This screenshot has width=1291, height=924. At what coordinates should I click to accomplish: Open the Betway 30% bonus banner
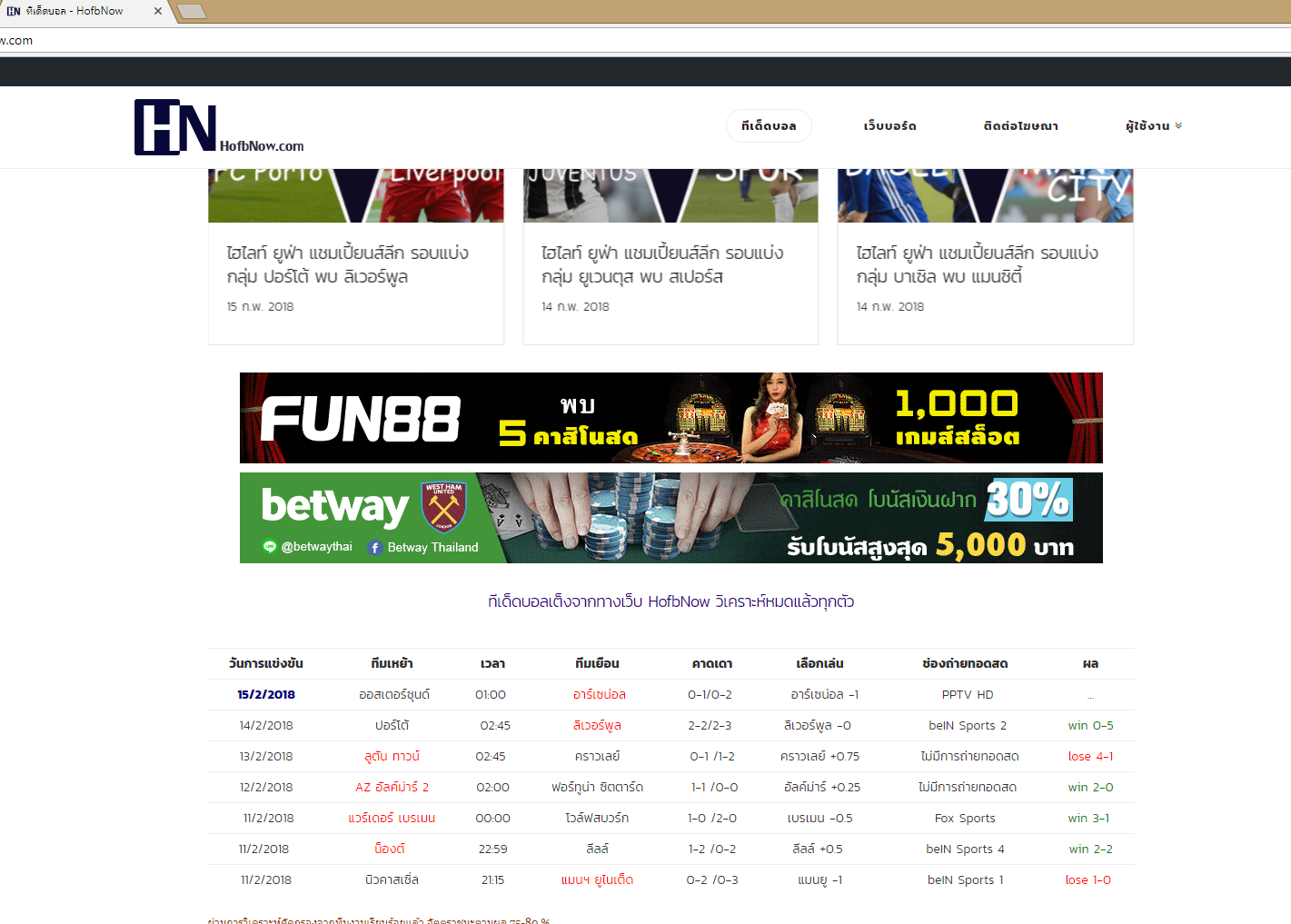tap(670, 518)
